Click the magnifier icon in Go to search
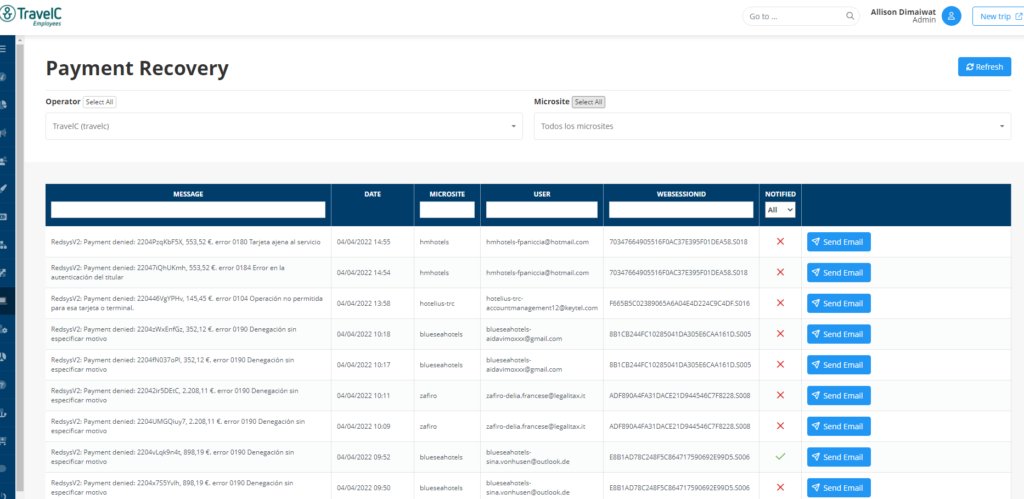This screenshot has height=499, width=1024. tap(851, 16)
